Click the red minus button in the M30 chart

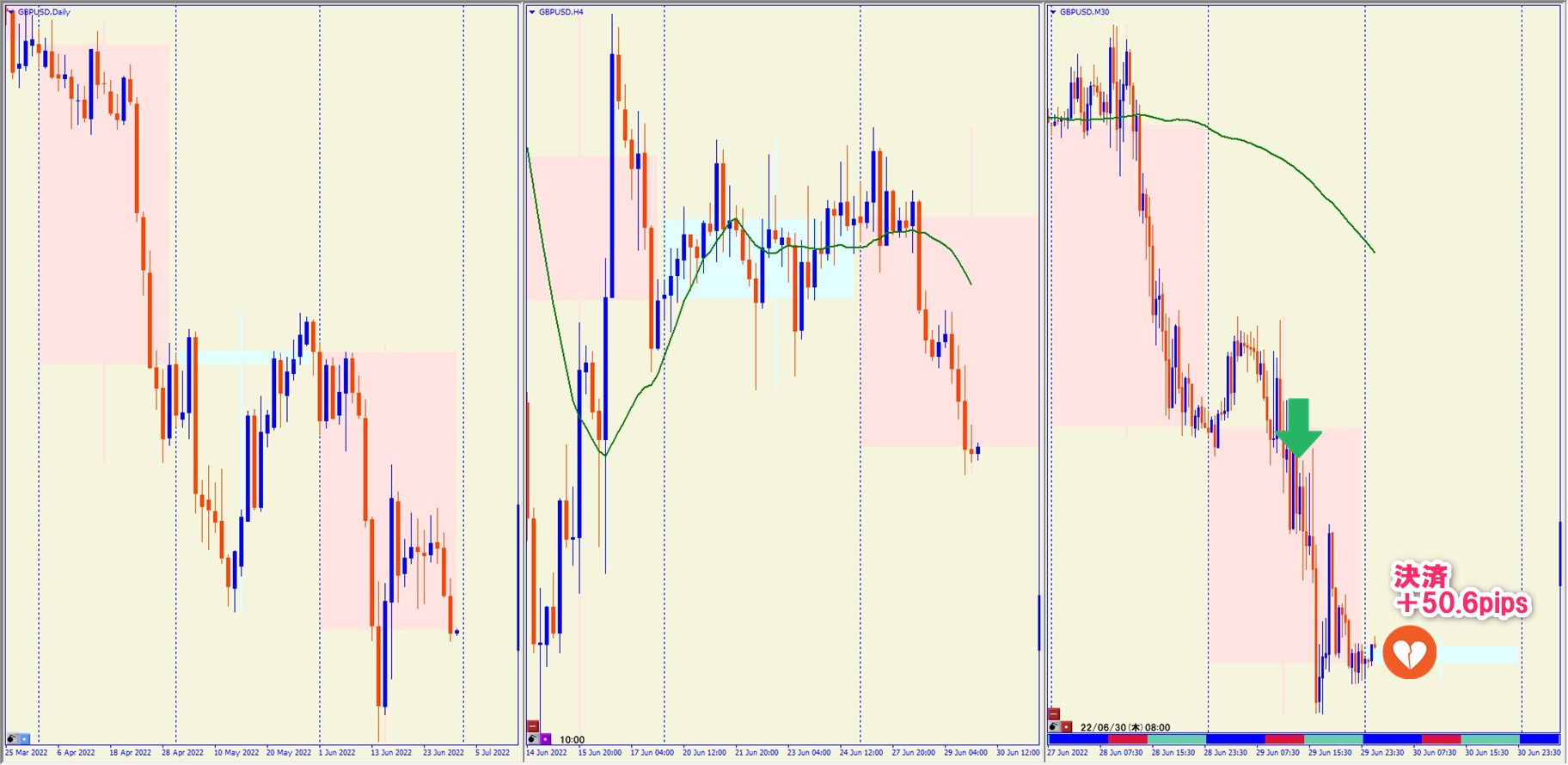click(1054, 714)
